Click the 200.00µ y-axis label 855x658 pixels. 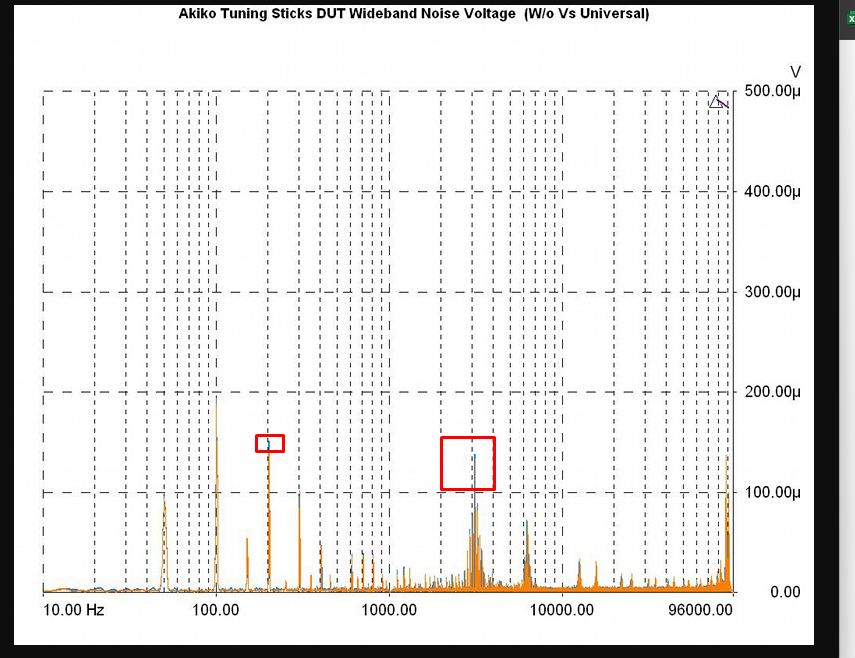coord(772,391)
